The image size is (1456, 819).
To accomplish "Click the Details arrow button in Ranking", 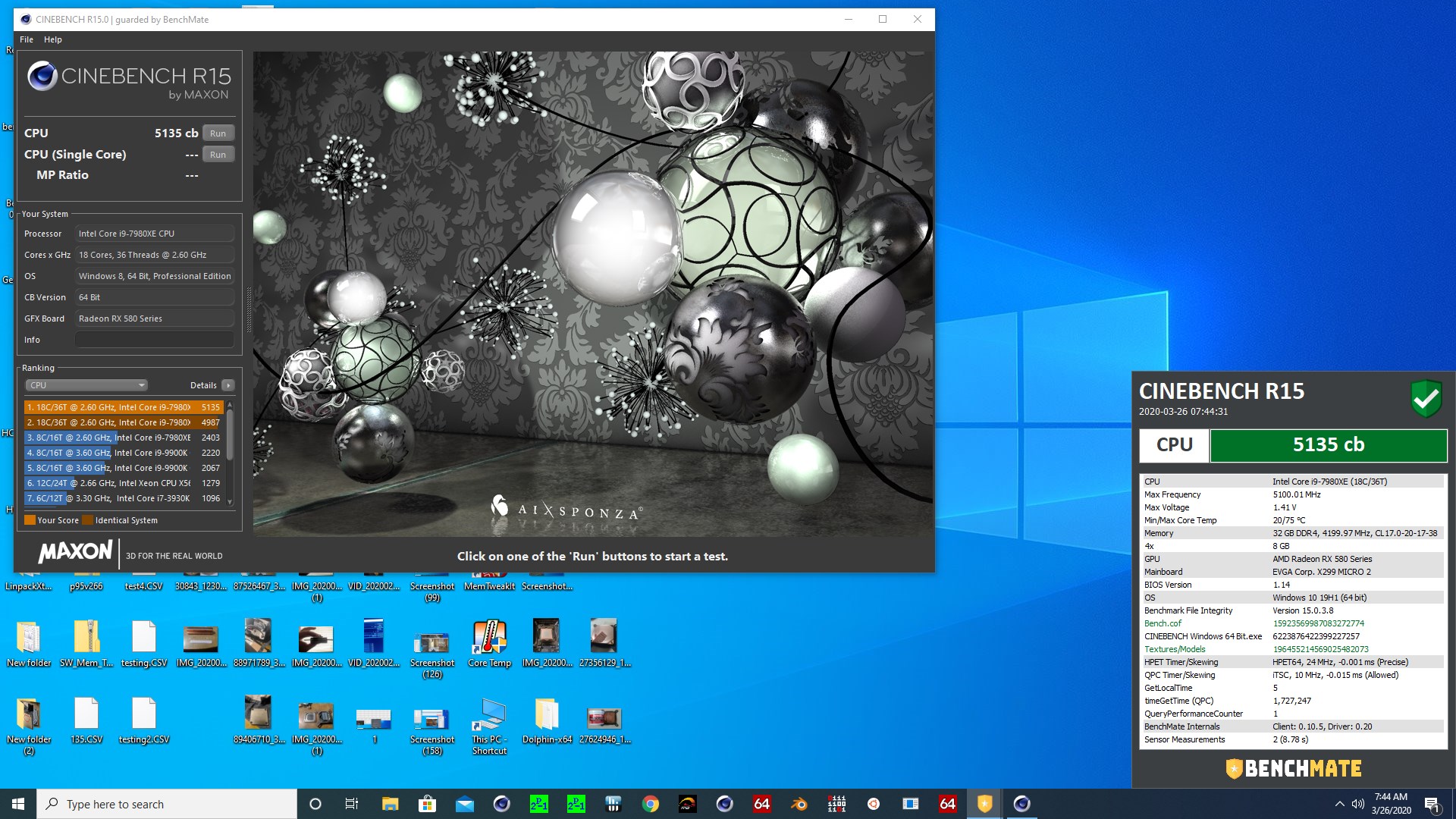I will [228, 385].
